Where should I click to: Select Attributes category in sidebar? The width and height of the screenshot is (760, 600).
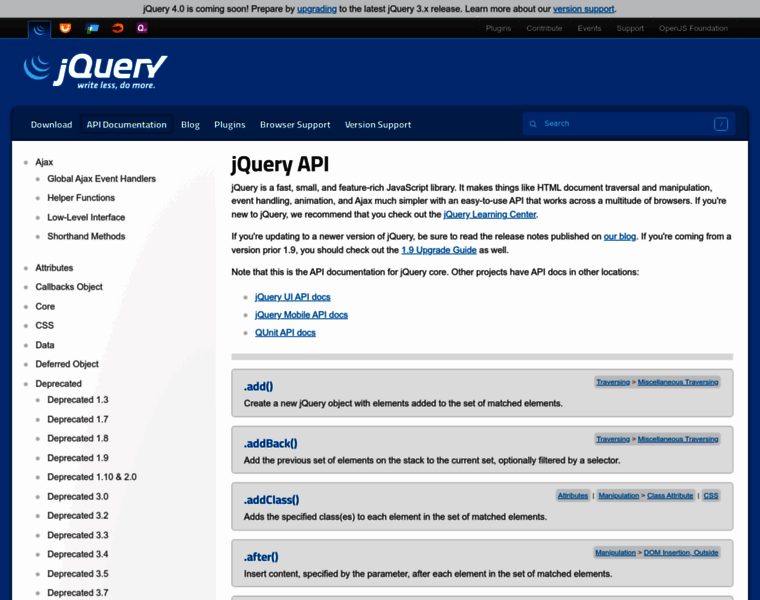click(54, 268)
